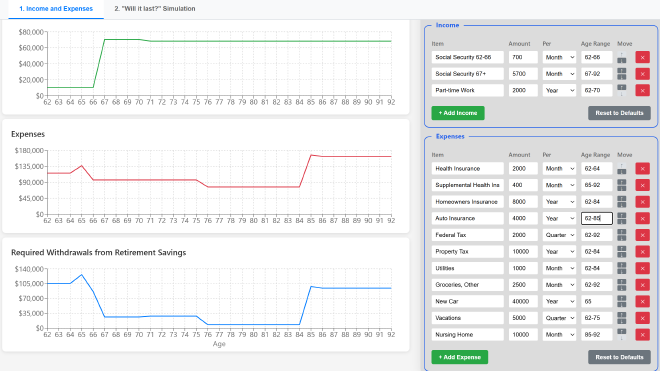Delete the Vacations expense row

pyautogui.click(x=642, y=318)
